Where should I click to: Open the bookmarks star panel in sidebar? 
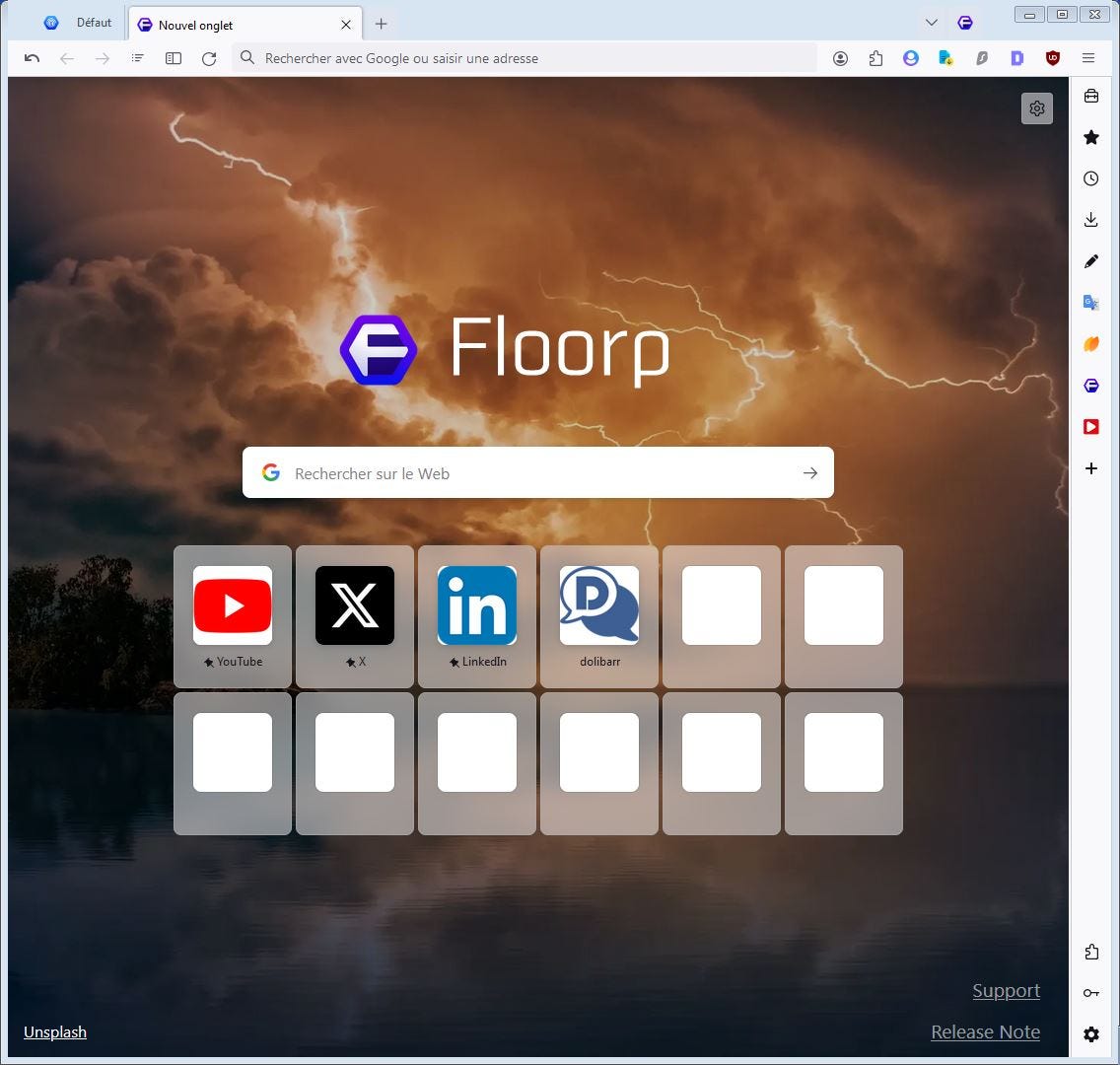coord(1090,137)
